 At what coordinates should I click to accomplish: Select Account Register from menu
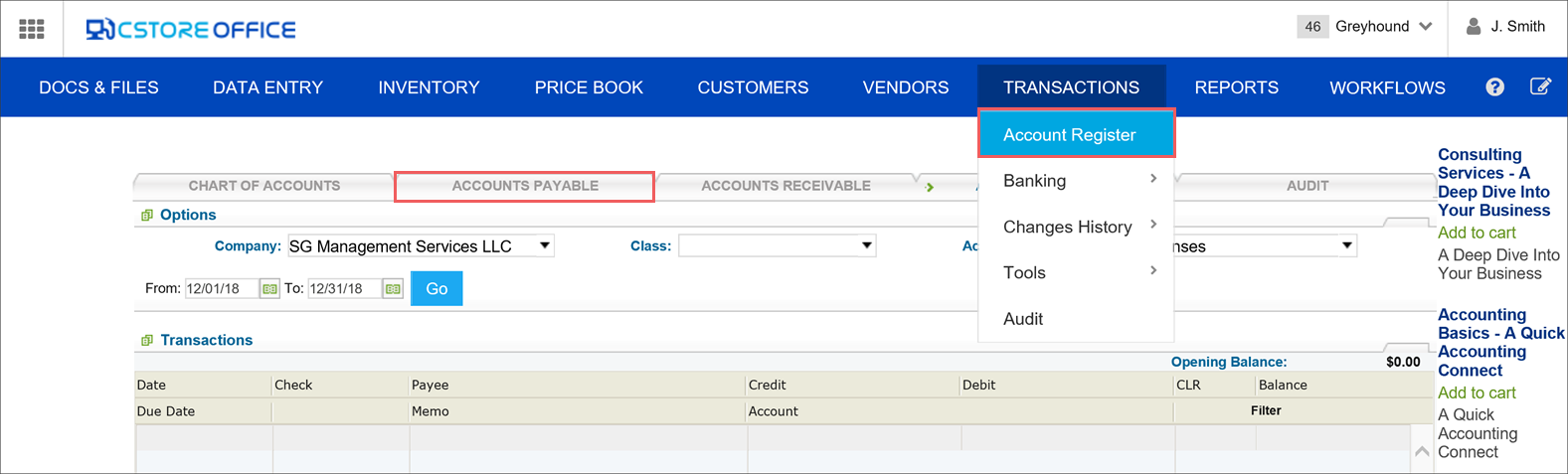coord(1076,134)
